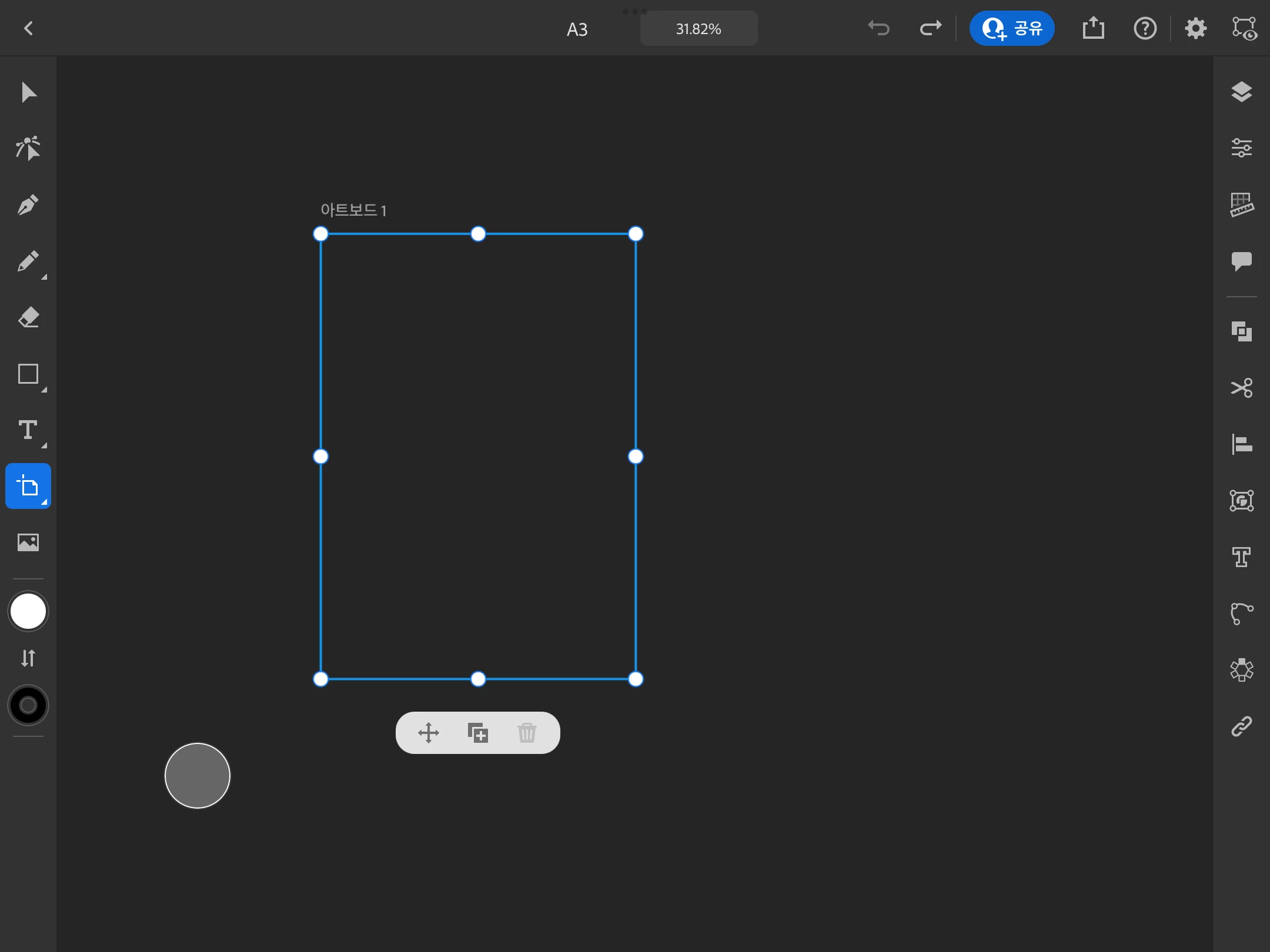1270x952 pixels.
Task: Swap fill and stroke colors
Action: 28,658
